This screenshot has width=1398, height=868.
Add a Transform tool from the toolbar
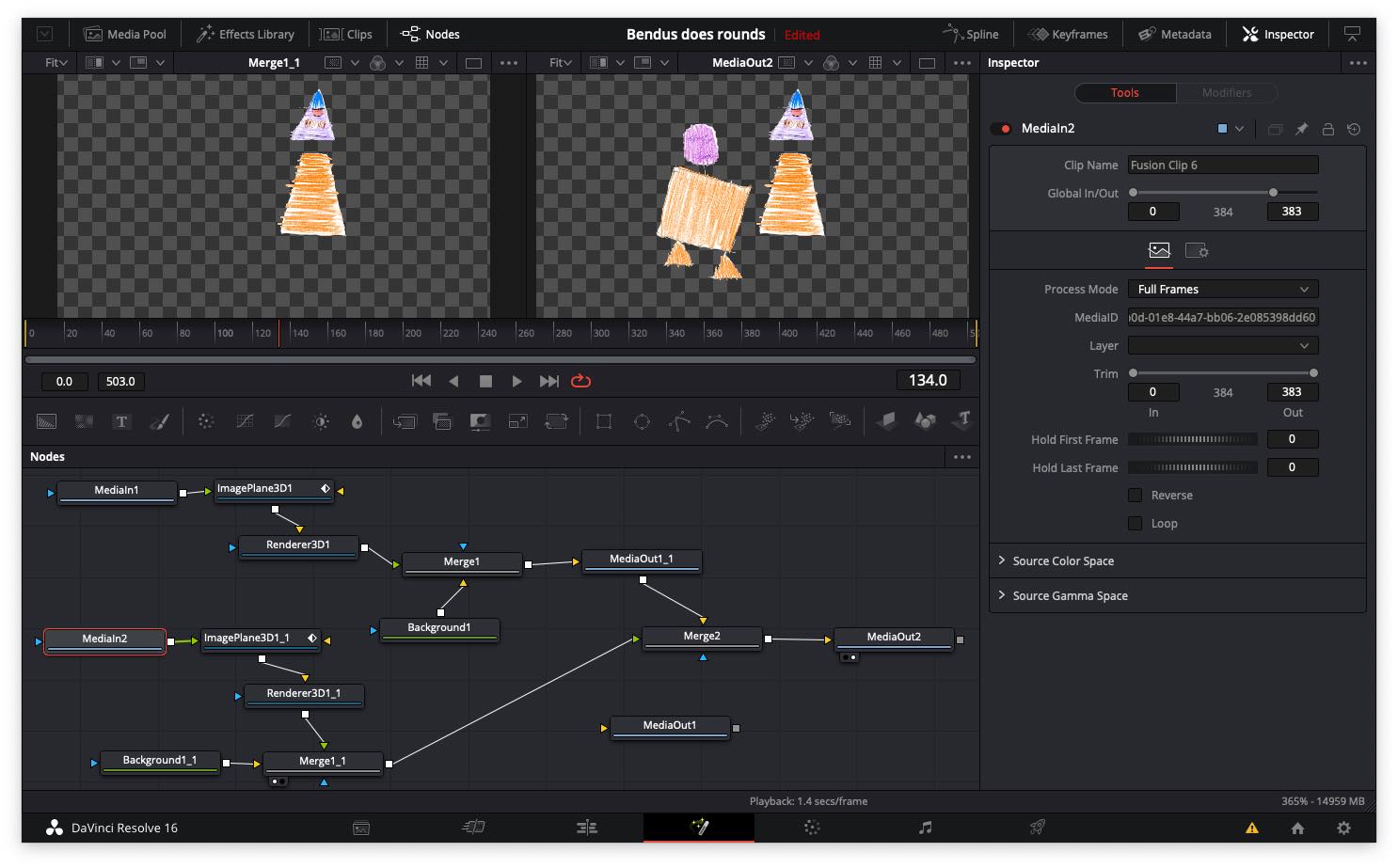click(556, 421)
